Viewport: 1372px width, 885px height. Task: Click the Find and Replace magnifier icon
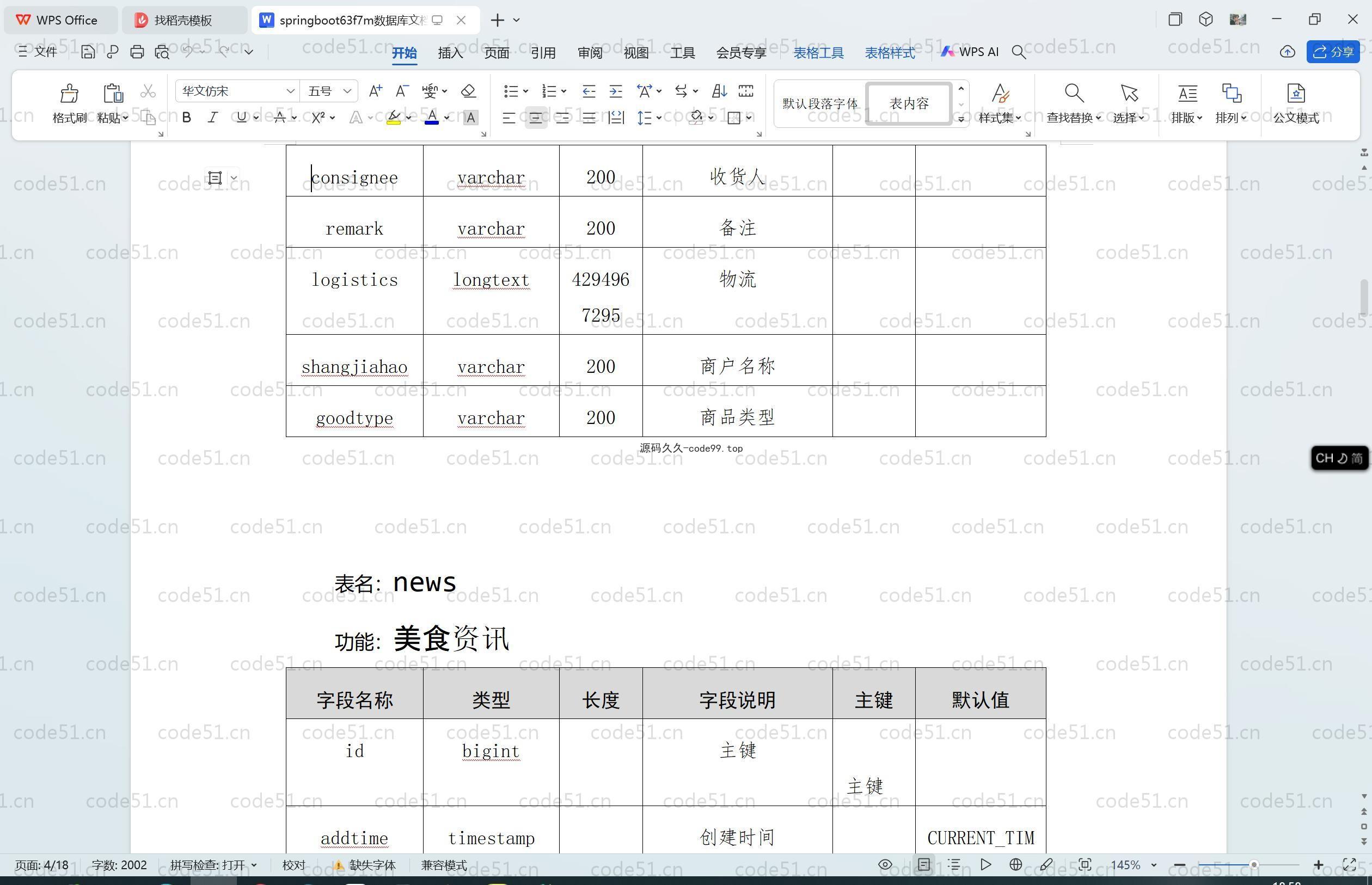(x=1074, y=93)
